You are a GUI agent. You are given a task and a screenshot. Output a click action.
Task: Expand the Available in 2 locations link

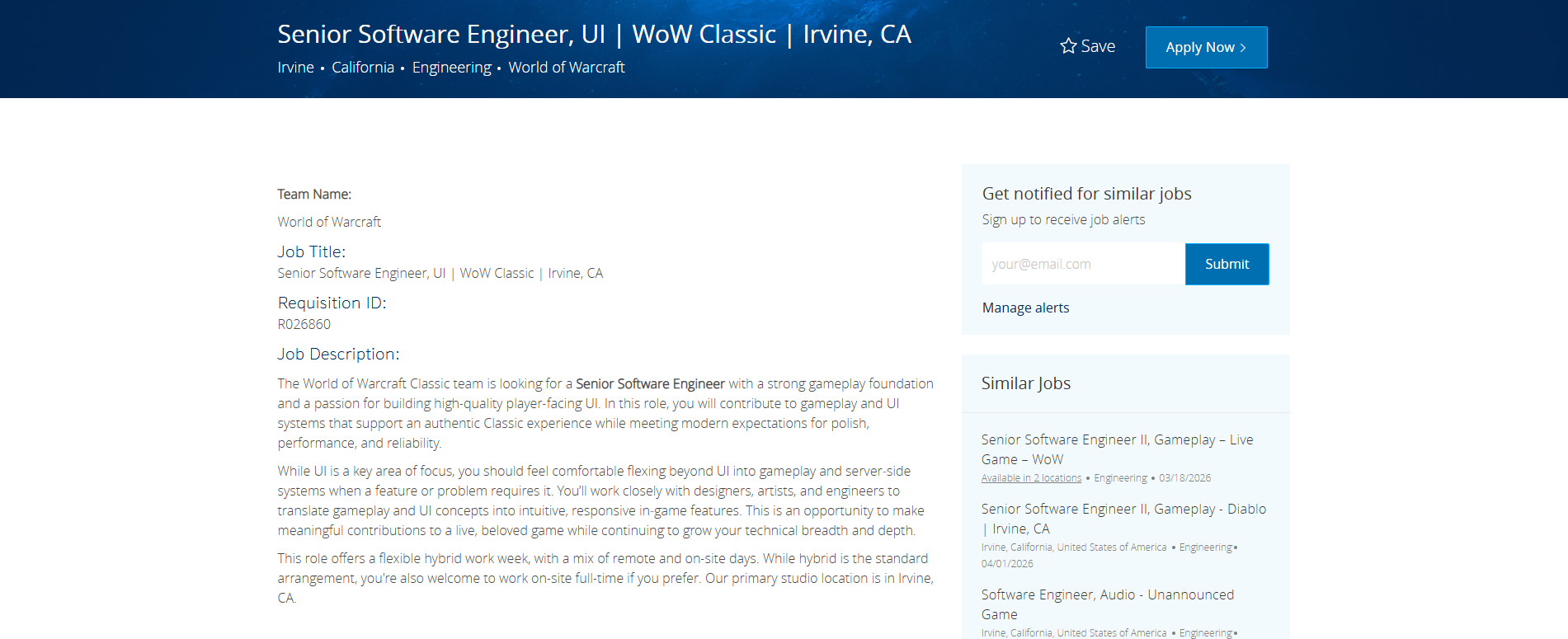coord(1031,478)
